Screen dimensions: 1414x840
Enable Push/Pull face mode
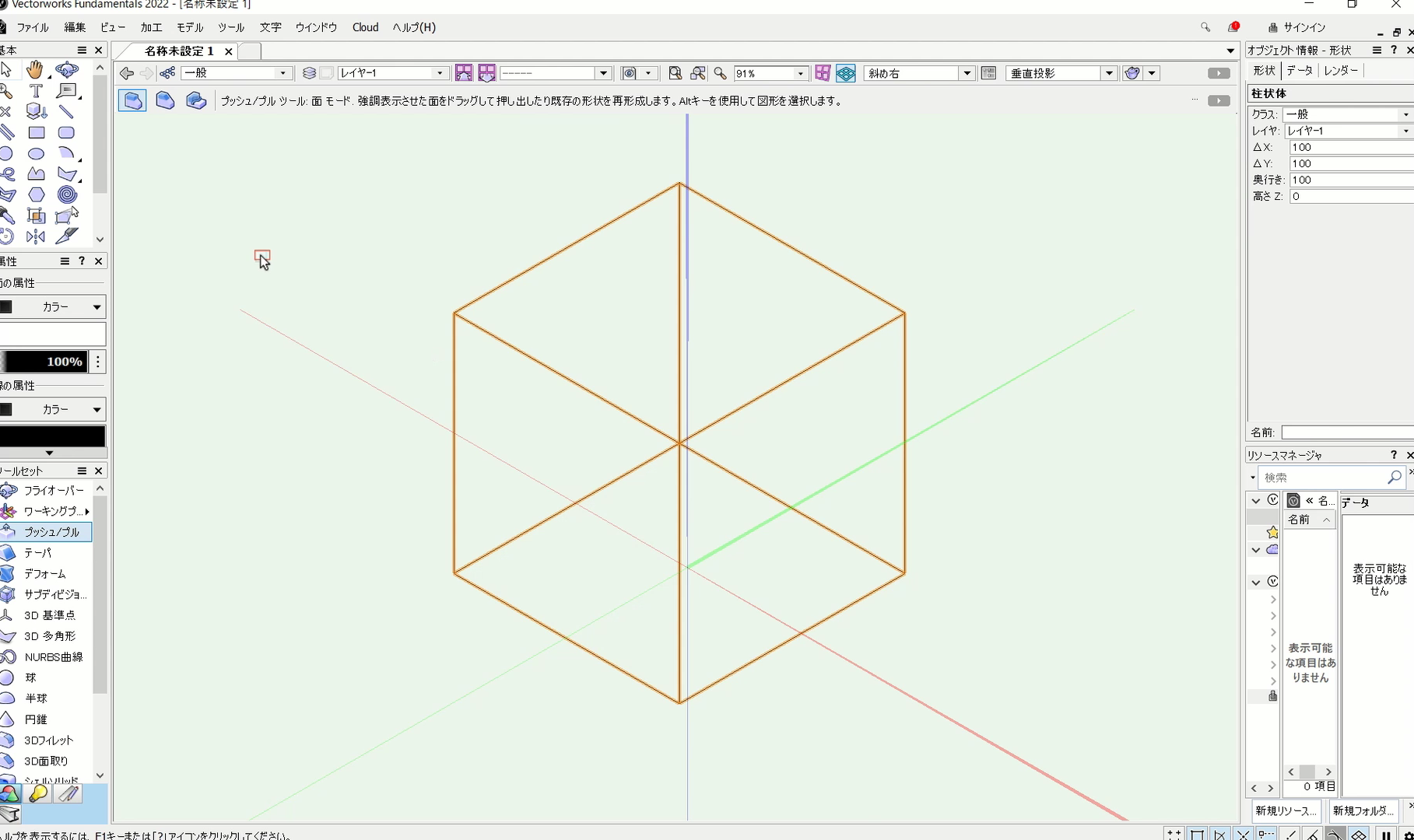click(133, 100)
